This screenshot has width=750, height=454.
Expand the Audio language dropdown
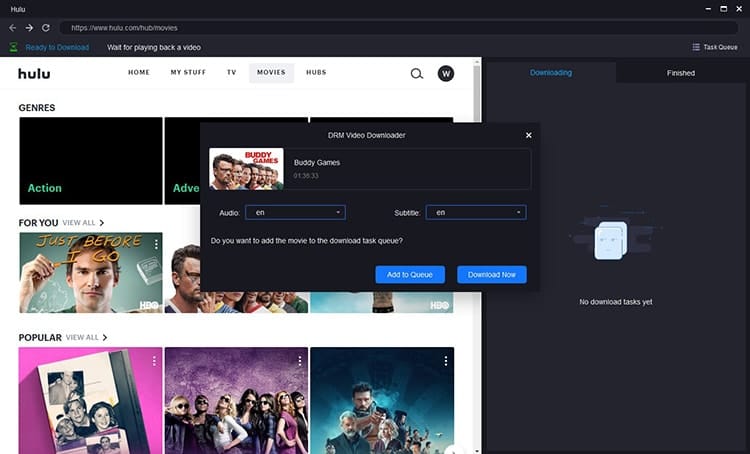coord(295,212)
